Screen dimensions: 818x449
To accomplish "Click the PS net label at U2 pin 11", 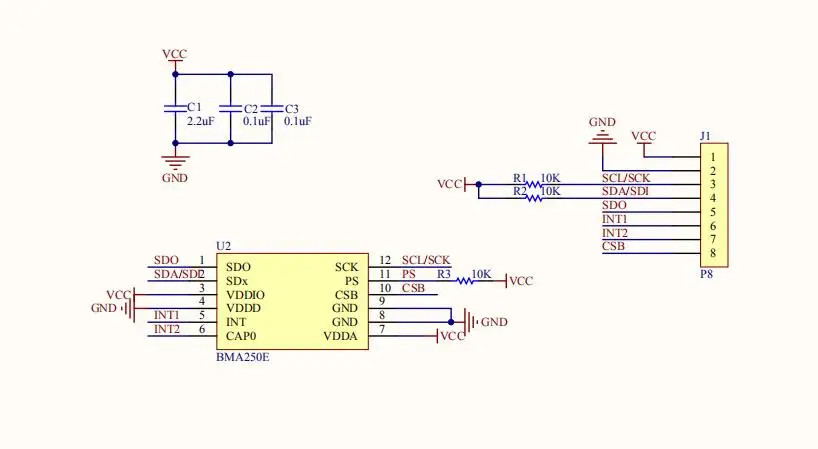I will [408, 274].
